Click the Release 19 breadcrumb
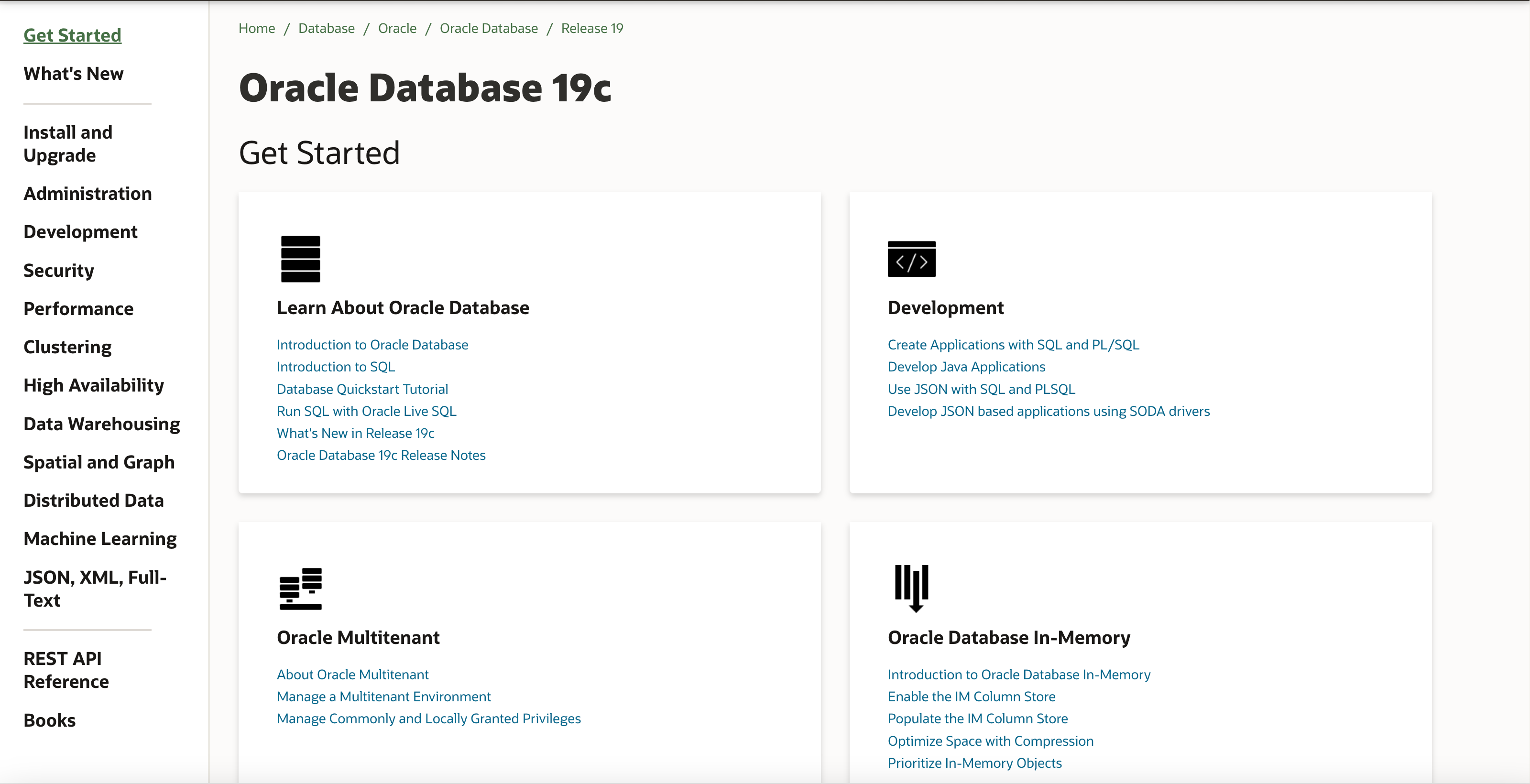Image resolution: width=1530 pixels, height=784 pixels. tap(591, 29)
